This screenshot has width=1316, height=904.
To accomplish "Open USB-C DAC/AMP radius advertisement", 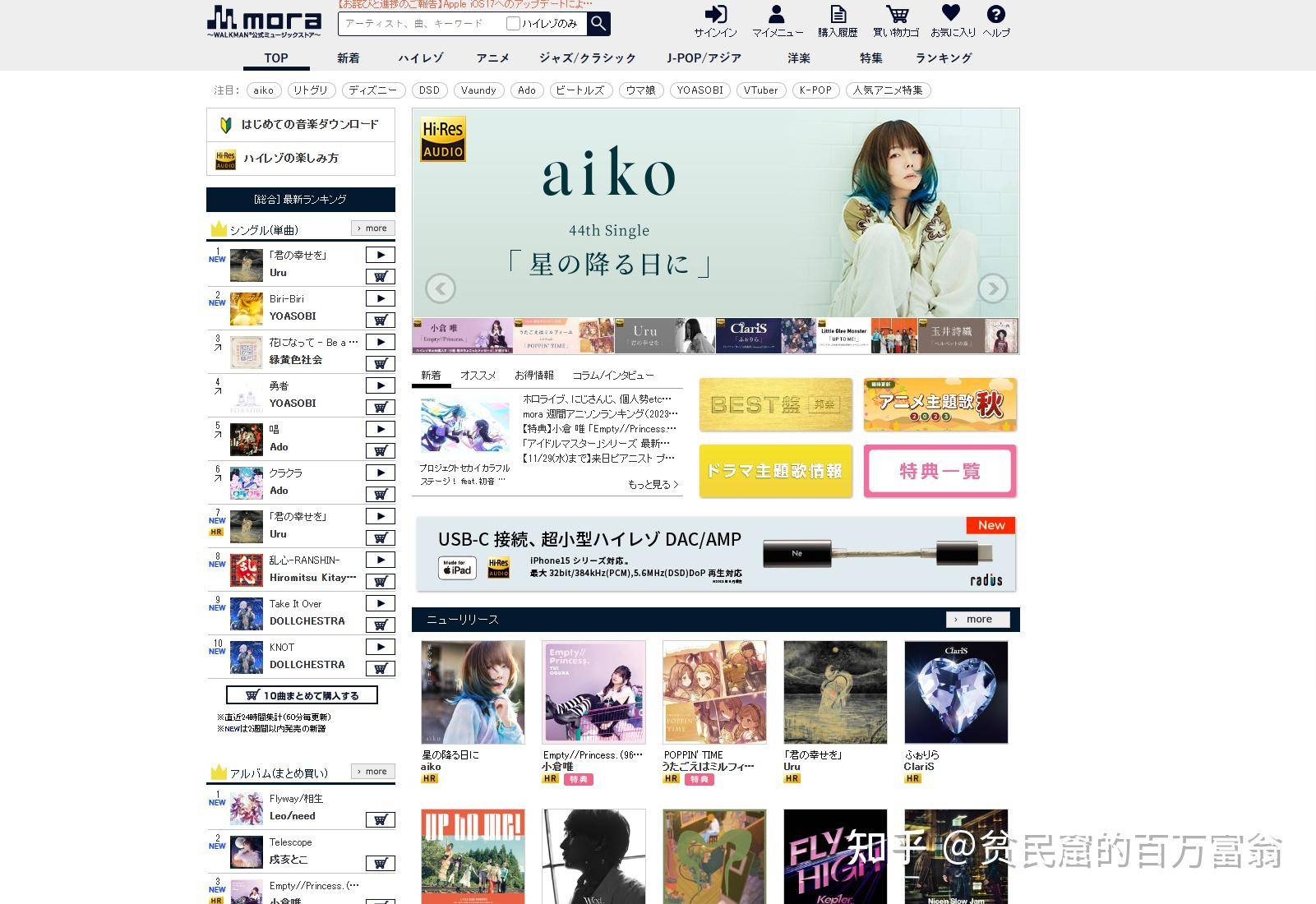I will click(x=716, y=554).
